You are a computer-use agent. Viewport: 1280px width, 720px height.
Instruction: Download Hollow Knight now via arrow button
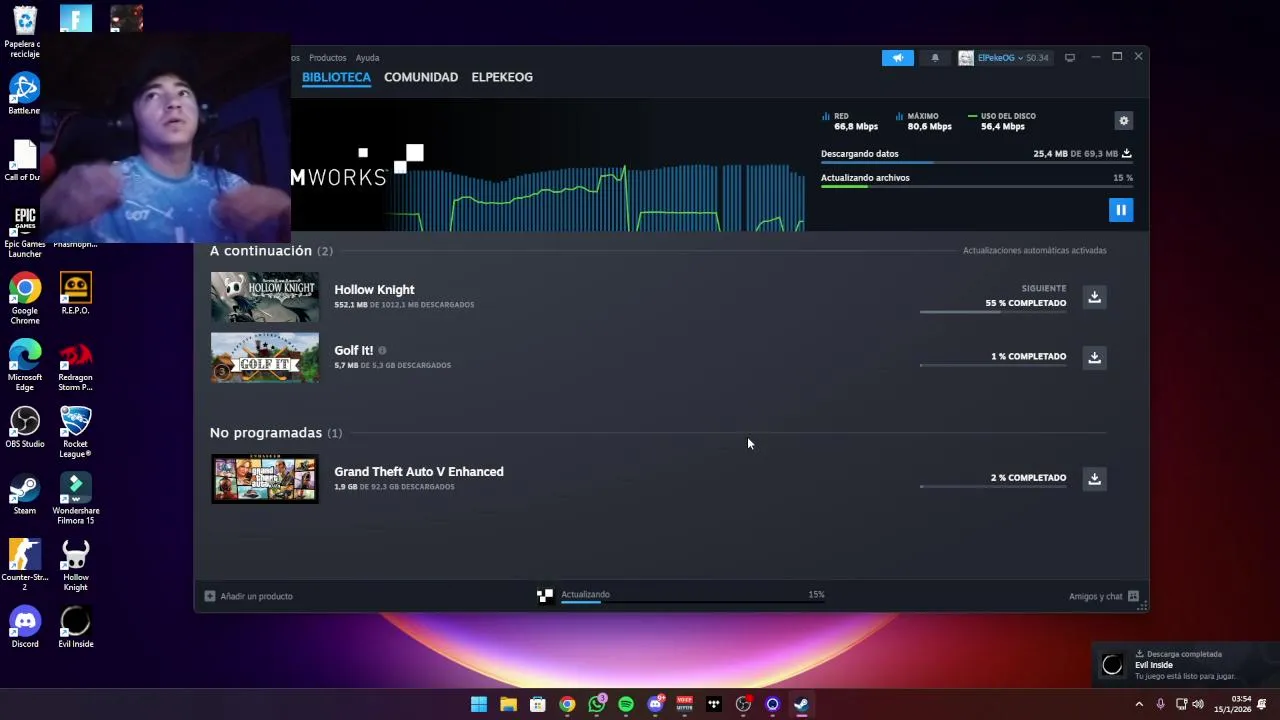pos(1094,297)
